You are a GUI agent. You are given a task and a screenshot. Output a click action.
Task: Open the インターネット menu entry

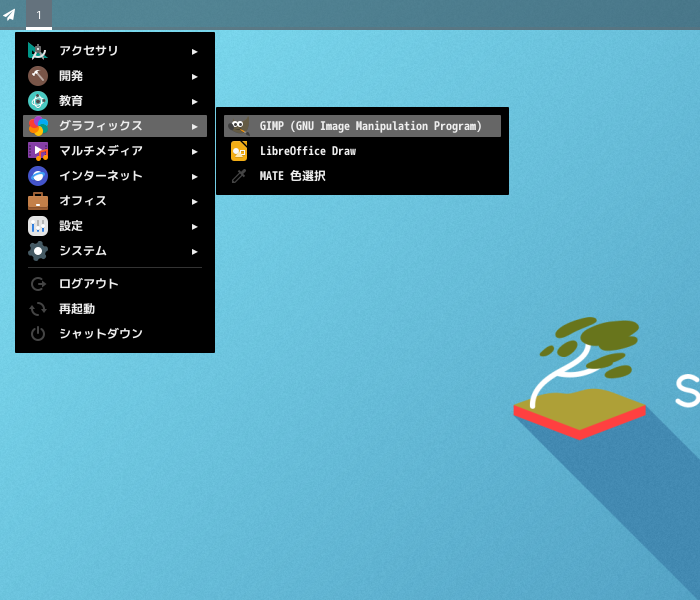(x=115, y=176)
